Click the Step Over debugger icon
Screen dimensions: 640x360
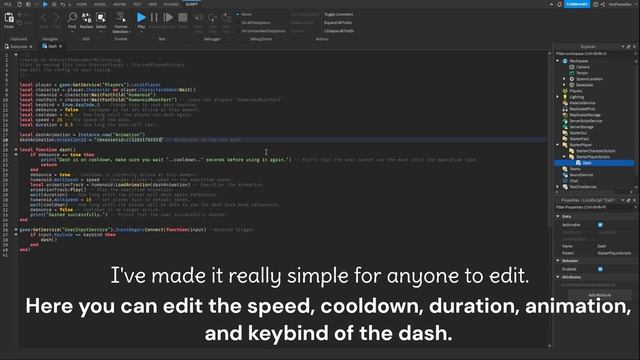point(212,18)
